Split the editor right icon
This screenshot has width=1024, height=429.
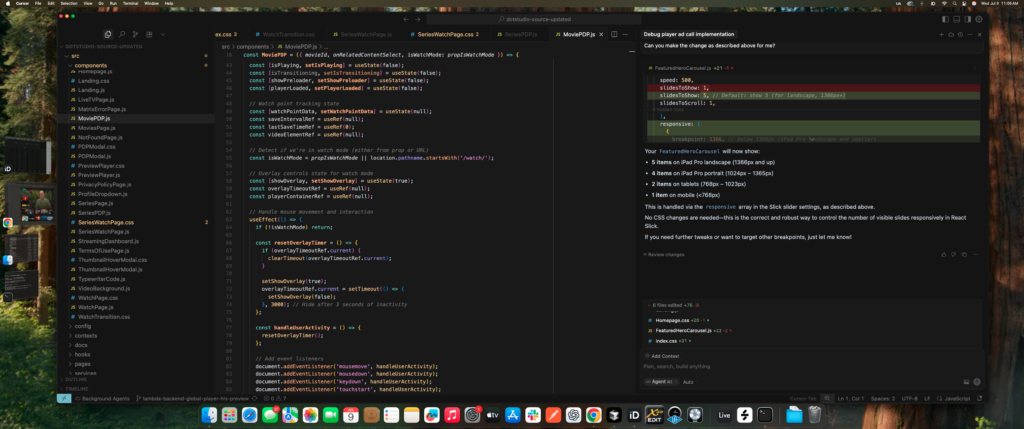click(x=614, y=34)
